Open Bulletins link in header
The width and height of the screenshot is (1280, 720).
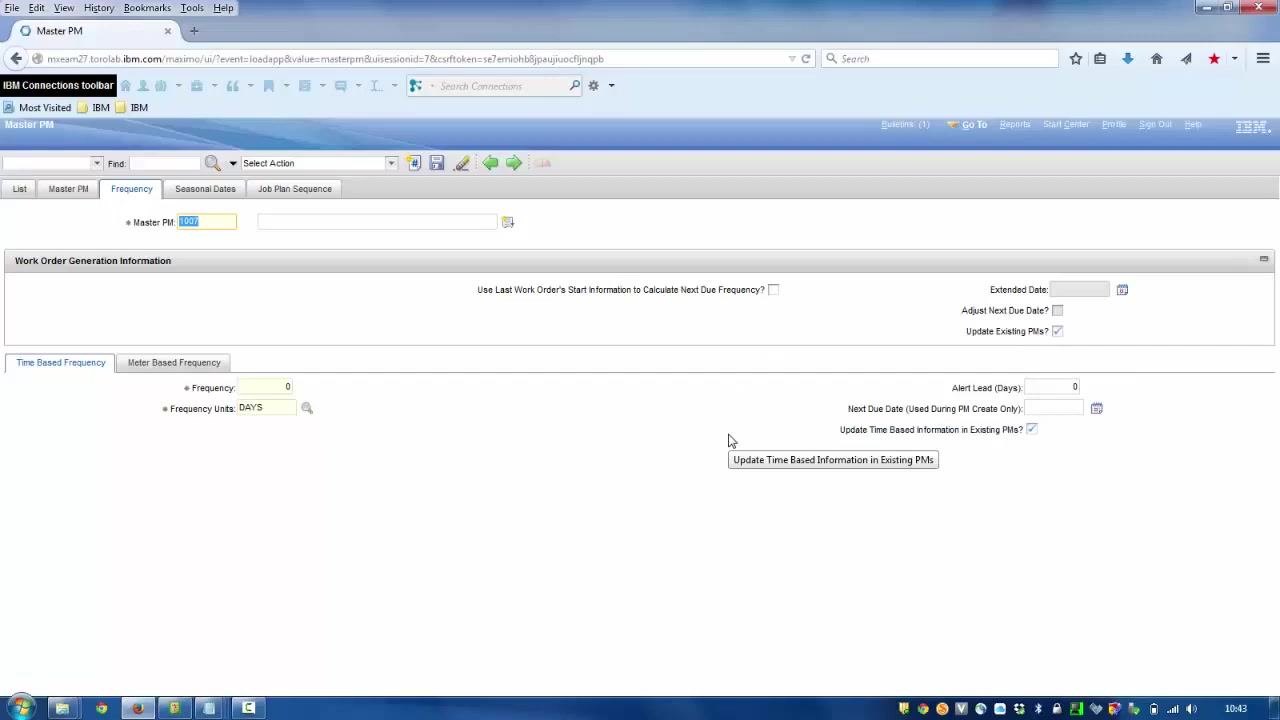point(905,125)
